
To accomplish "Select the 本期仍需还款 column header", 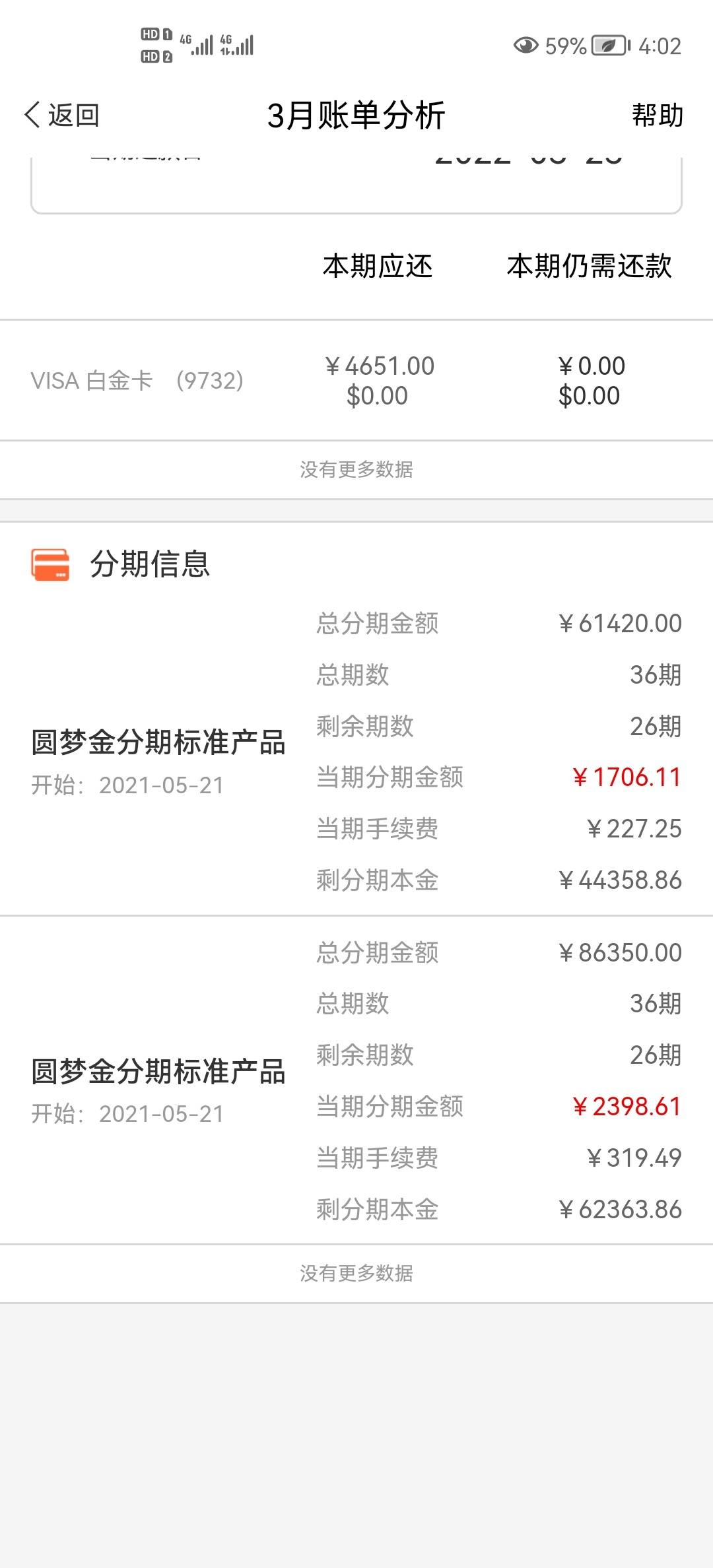I will point(589,266).
